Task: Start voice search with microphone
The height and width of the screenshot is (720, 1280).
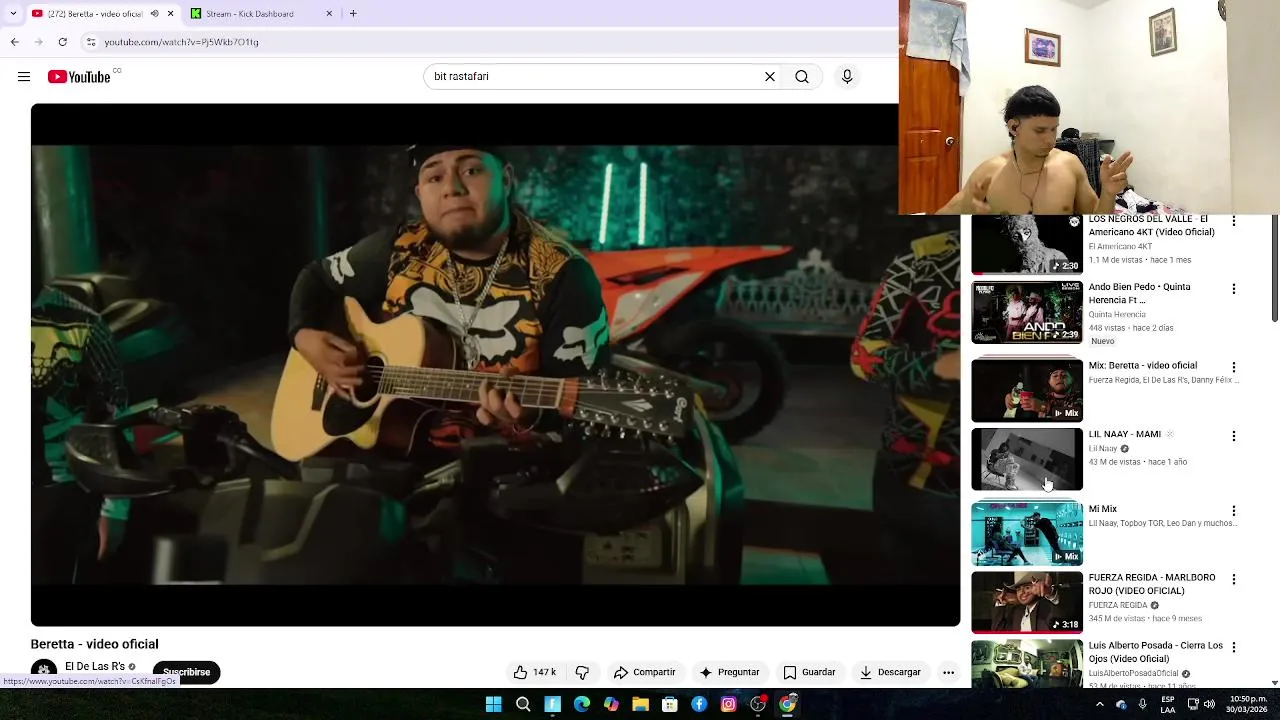Action: (847, 77)
